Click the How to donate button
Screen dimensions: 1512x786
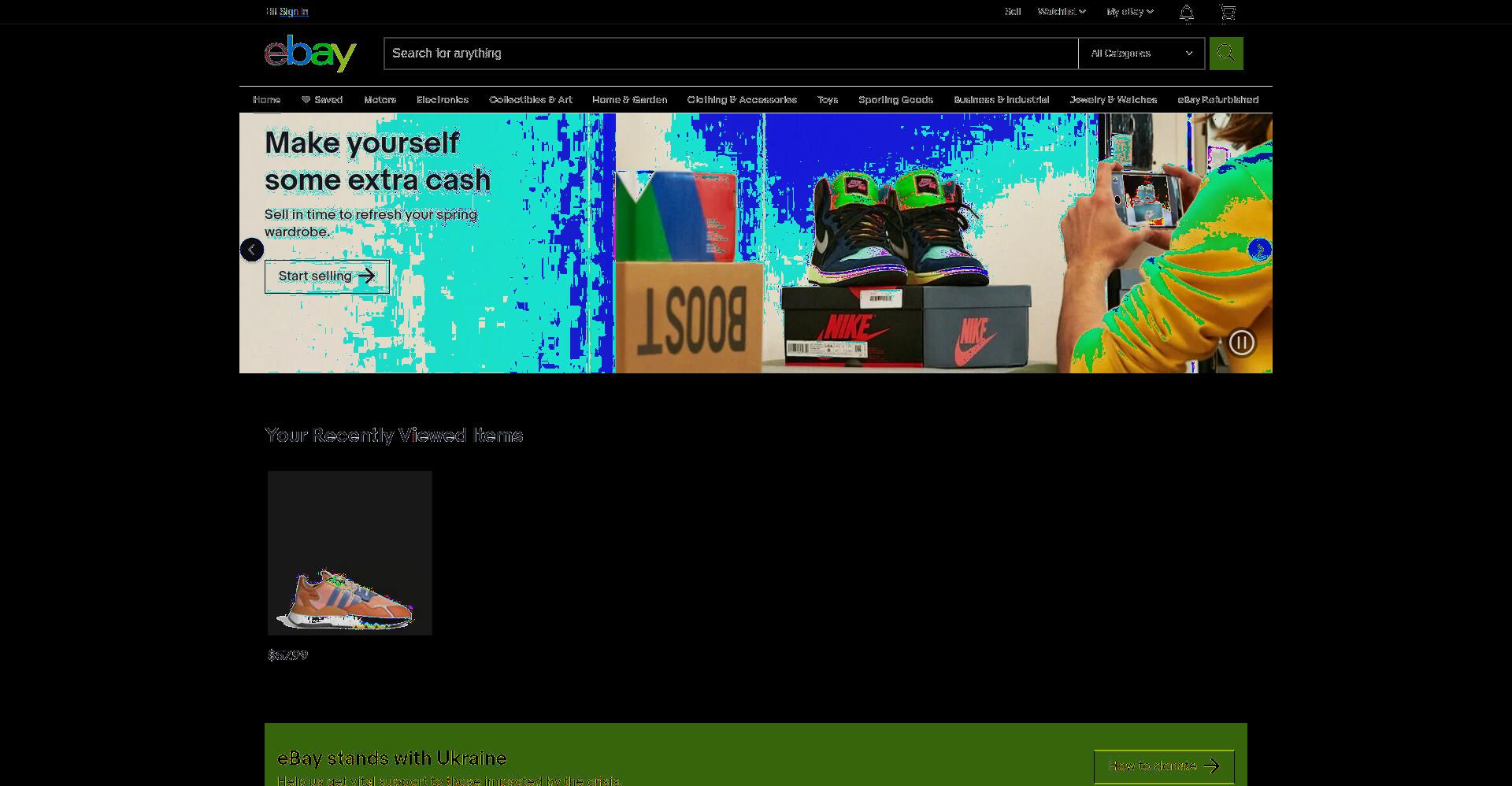click(1164, 766)
